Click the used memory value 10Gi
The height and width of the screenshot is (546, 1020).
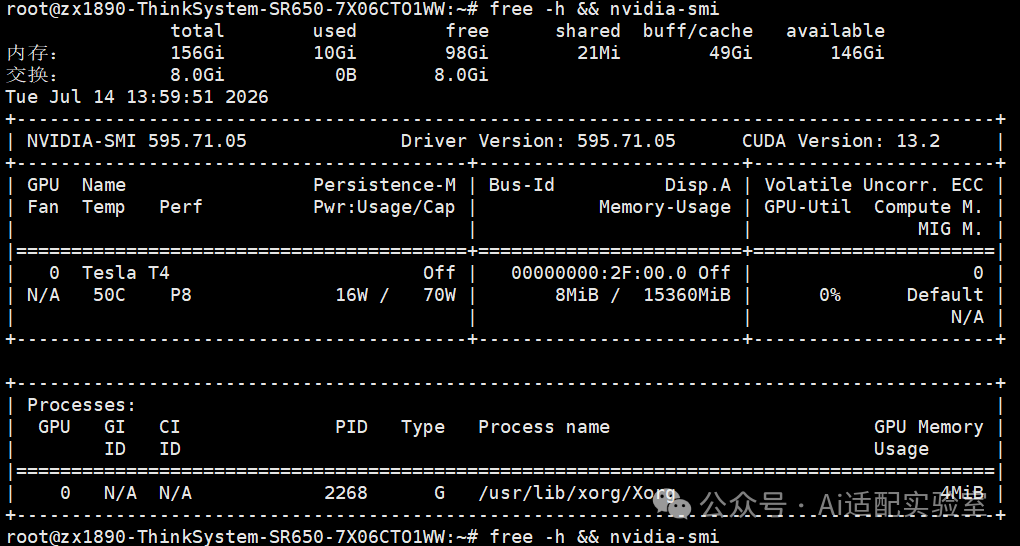(x=334, y=53)
